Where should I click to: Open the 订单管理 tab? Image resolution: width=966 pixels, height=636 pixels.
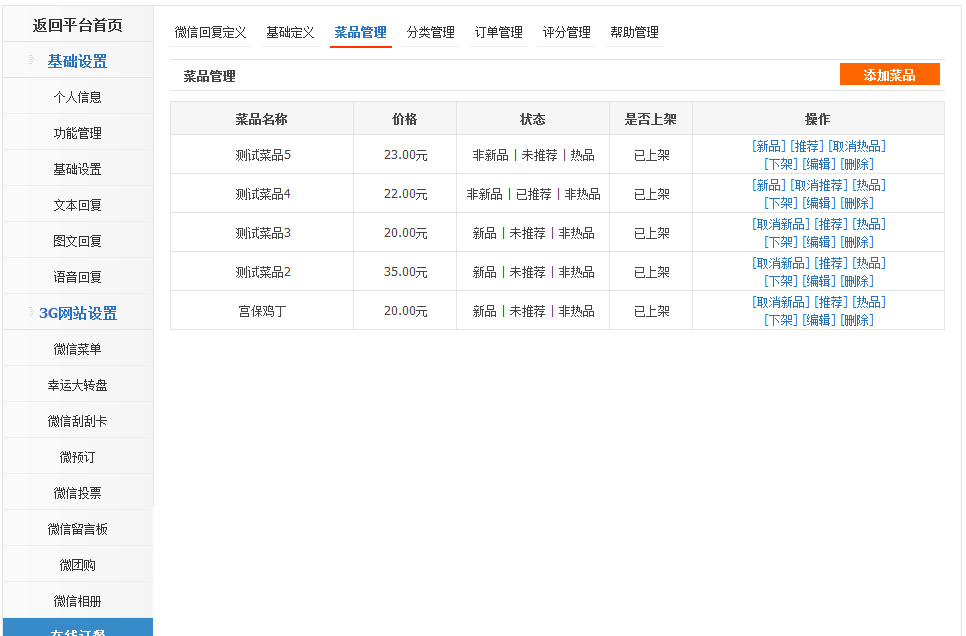(x=498, y=32)
